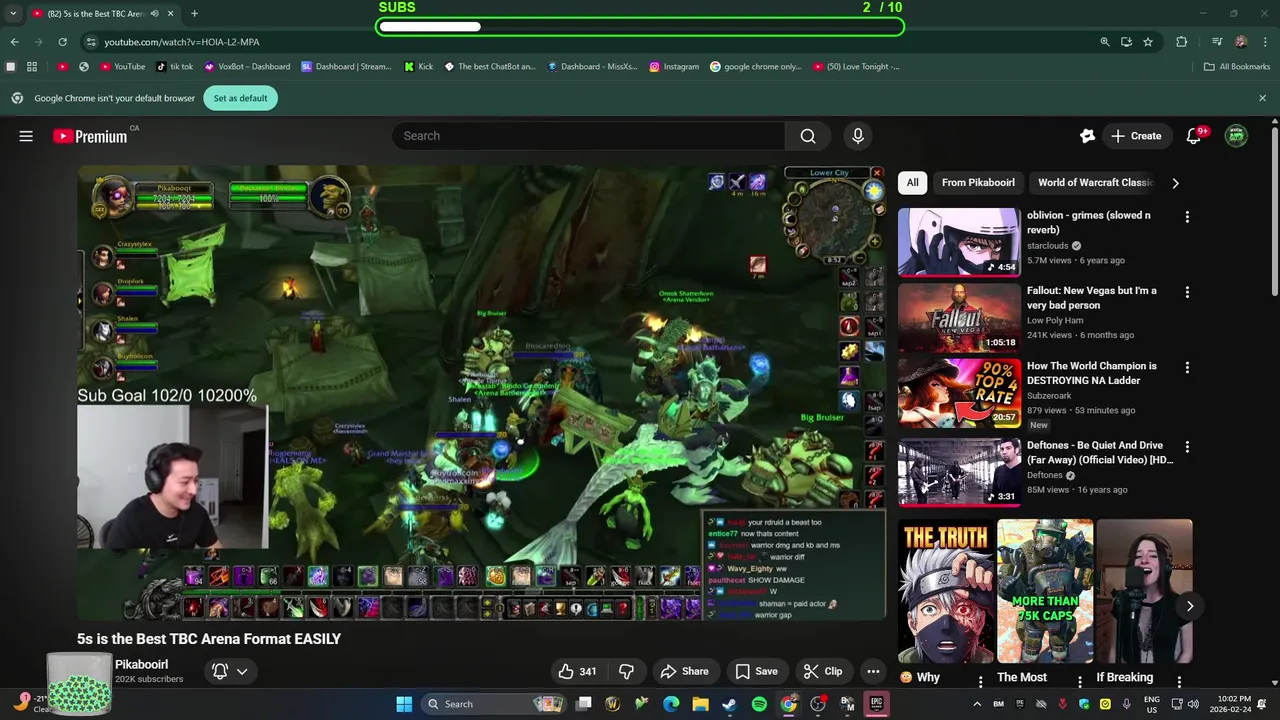Reload the page in Chrome
Image resolution: width=1280 pixels, height=720 pixels.
(x=62, y=42)
